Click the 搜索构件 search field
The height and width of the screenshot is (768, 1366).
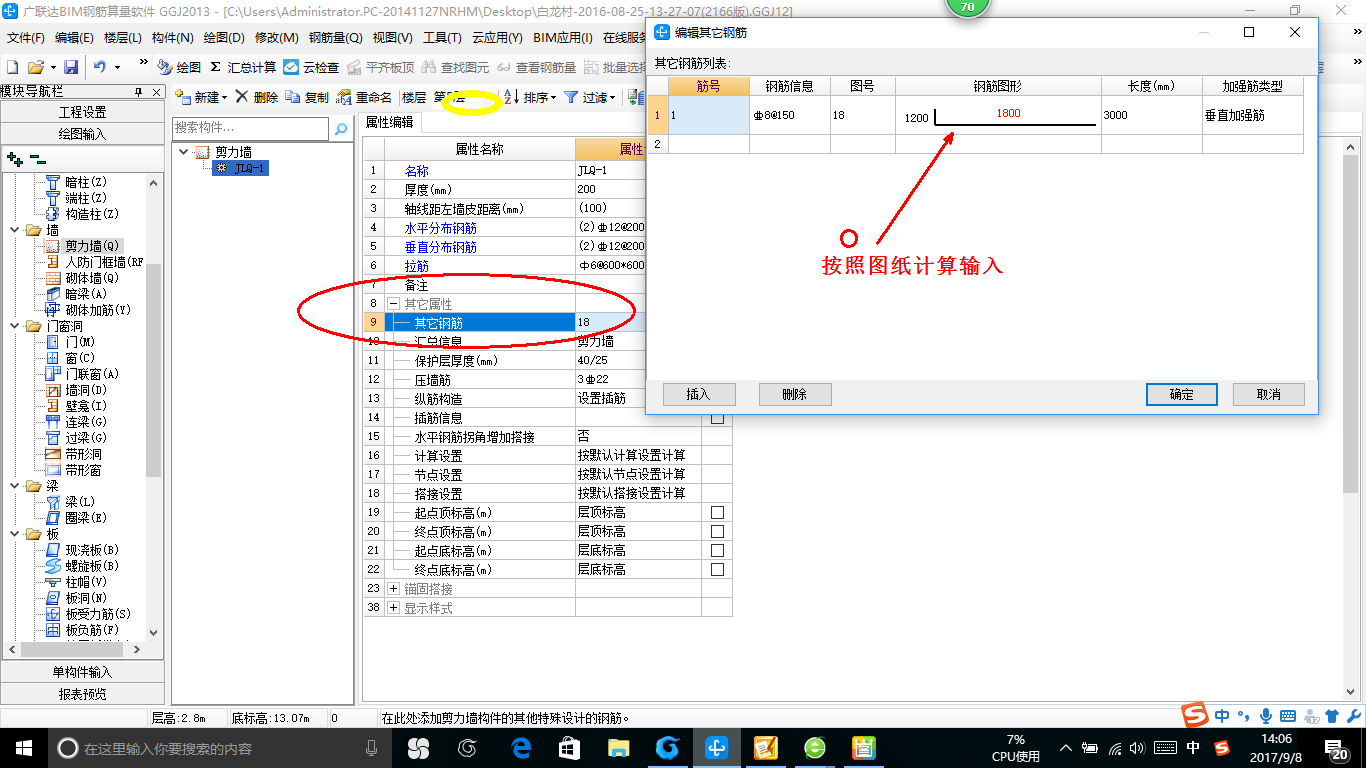(250, 128)
